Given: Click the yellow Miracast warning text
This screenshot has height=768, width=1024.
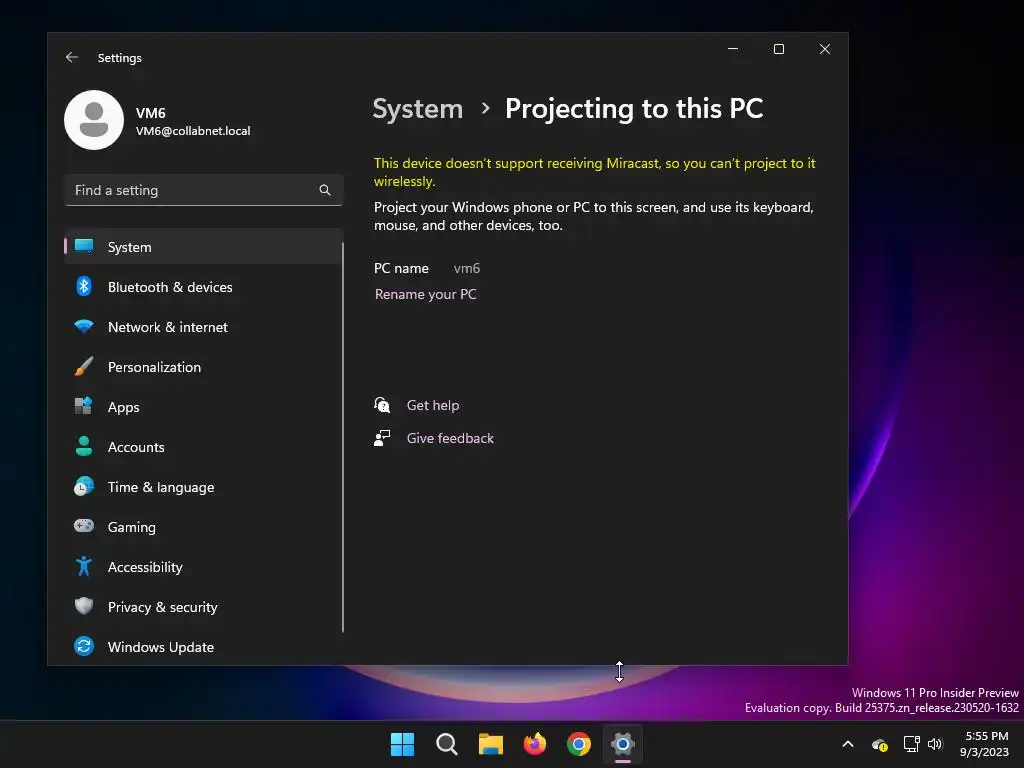Looking at the screenshot, I should (594, 172).
